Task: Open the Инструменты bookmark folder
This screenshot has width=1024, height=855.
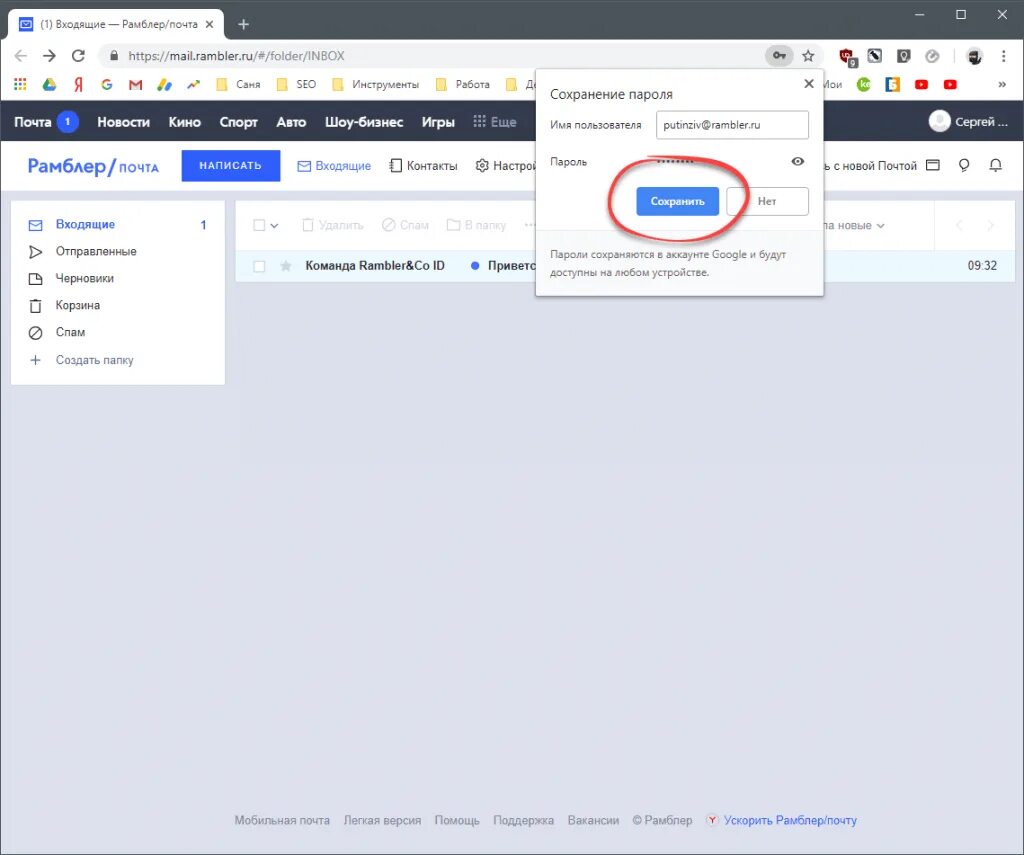Action: pyautogui.click(x=376, y=84)
